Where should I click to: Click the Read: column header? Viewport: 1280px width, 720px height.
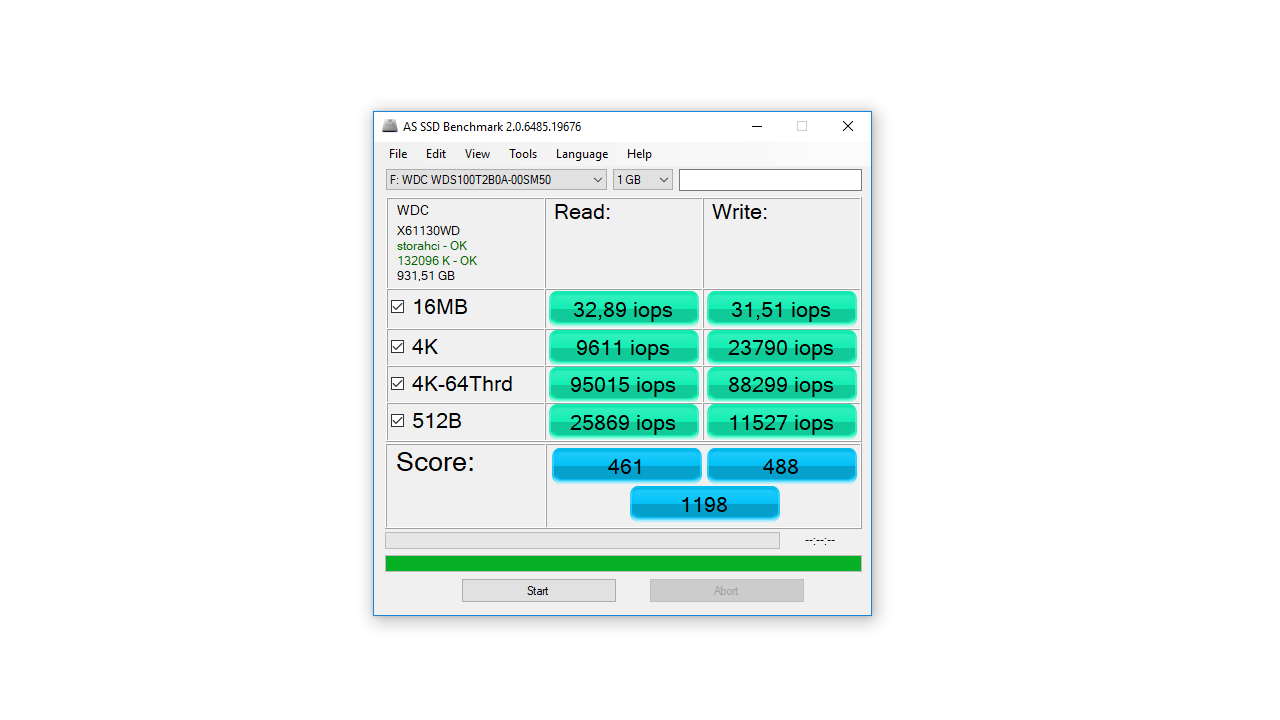pyautogui.click(x=582, y=212)
